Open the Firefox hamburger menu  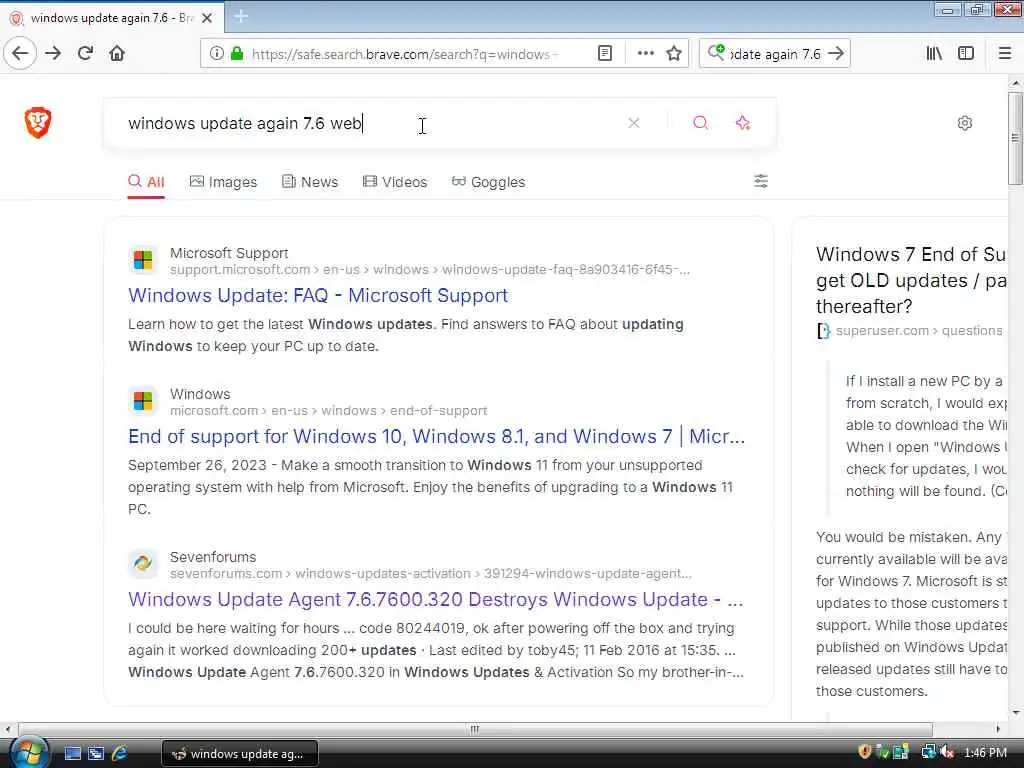tap(1005, 54)
